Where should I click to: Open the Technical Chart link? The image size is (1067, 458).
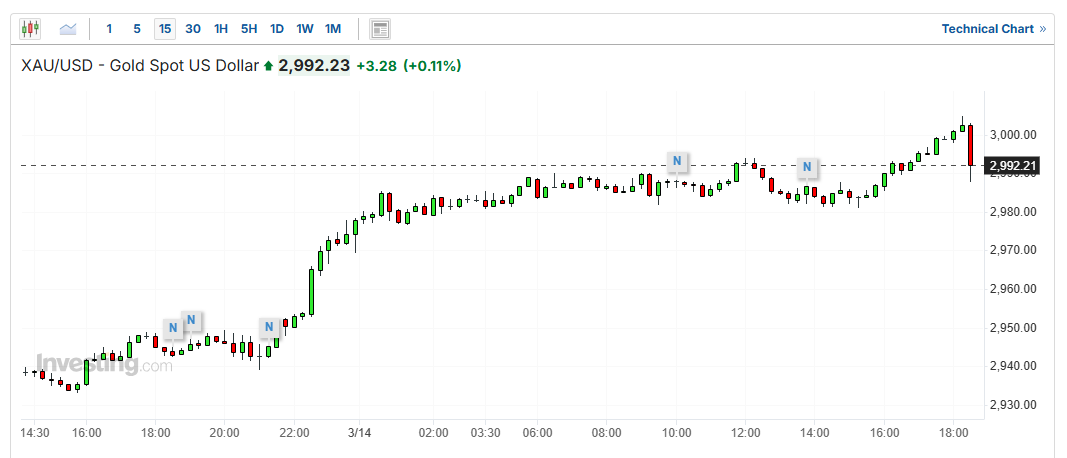(x=994, y=29)
